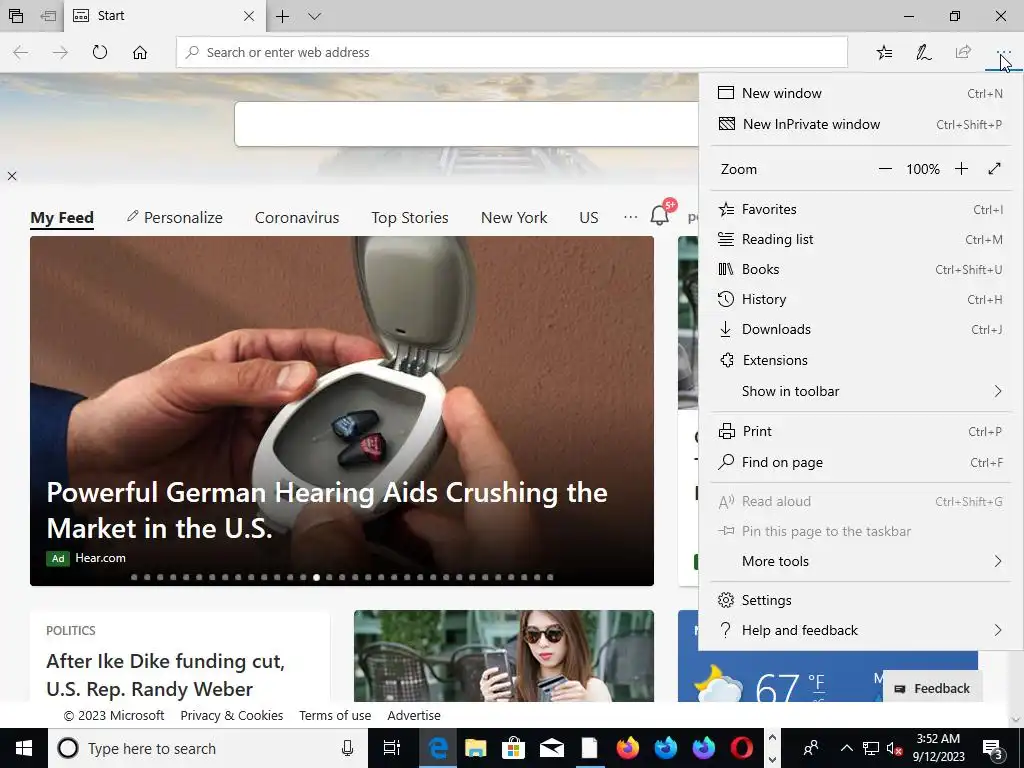Open the Advertise footer link

(414, 716)
